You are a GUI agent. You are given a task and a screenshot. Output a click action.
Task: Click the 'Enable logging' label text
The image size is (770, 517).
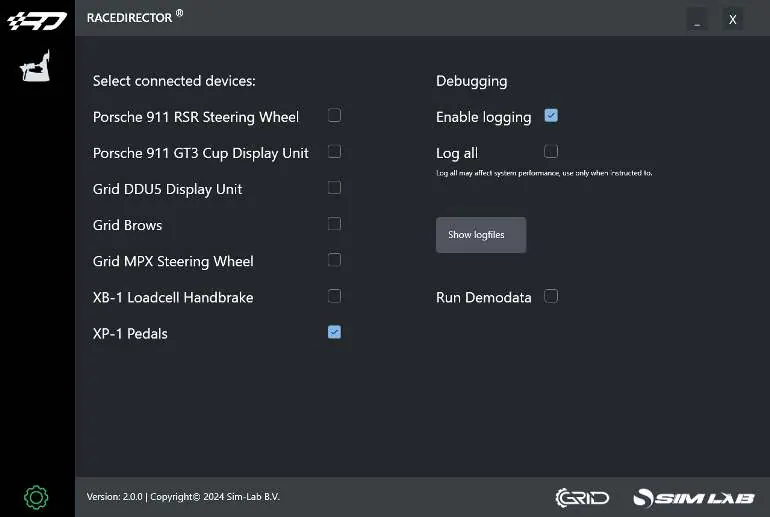(x=484, y=117)
